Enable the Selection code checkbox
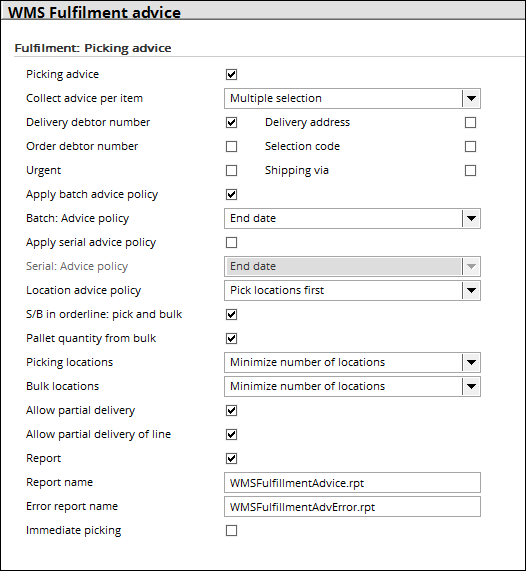The image size is (526, 571). [470, 146]
